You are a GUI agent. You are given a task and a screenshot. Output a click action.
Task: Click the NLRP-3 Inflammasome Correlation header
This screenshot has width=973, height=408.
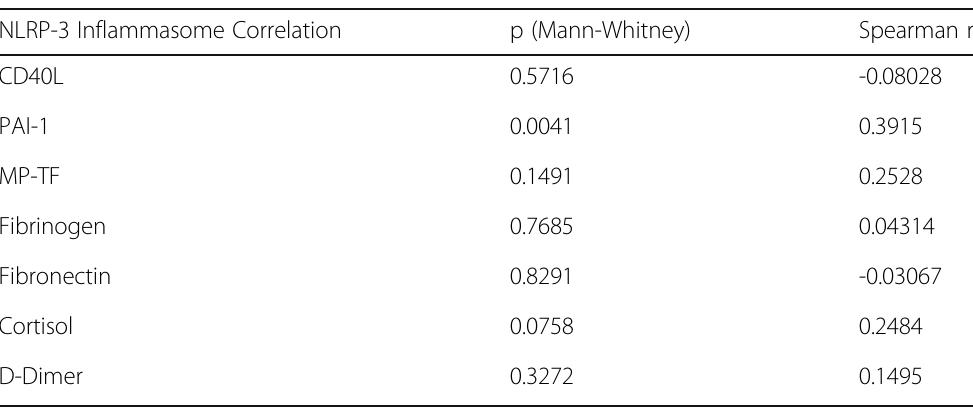pos(171,31)
